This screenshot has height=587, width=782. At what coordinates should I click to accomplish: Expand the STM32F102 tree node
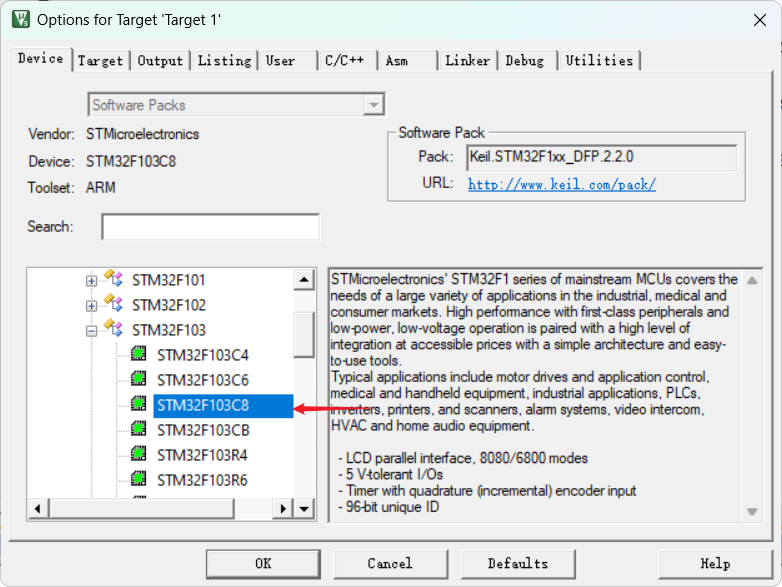pyautogui.click(x=91, y=306)
